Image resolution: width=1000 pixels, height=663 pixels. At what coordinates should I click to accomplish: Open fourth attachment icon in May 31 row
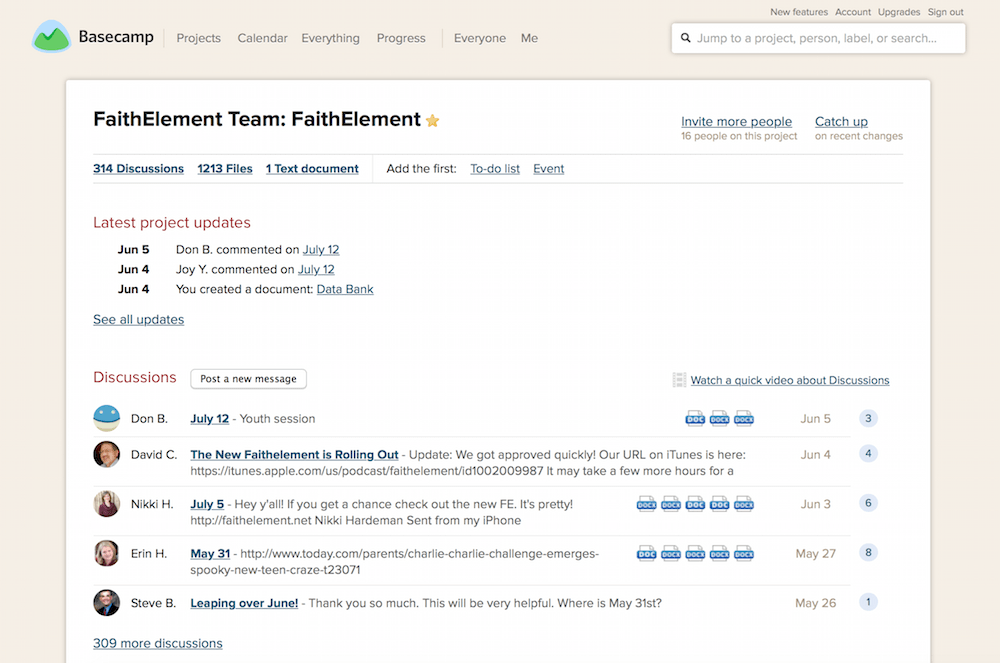pyautogui.click(x=719, y=553)
